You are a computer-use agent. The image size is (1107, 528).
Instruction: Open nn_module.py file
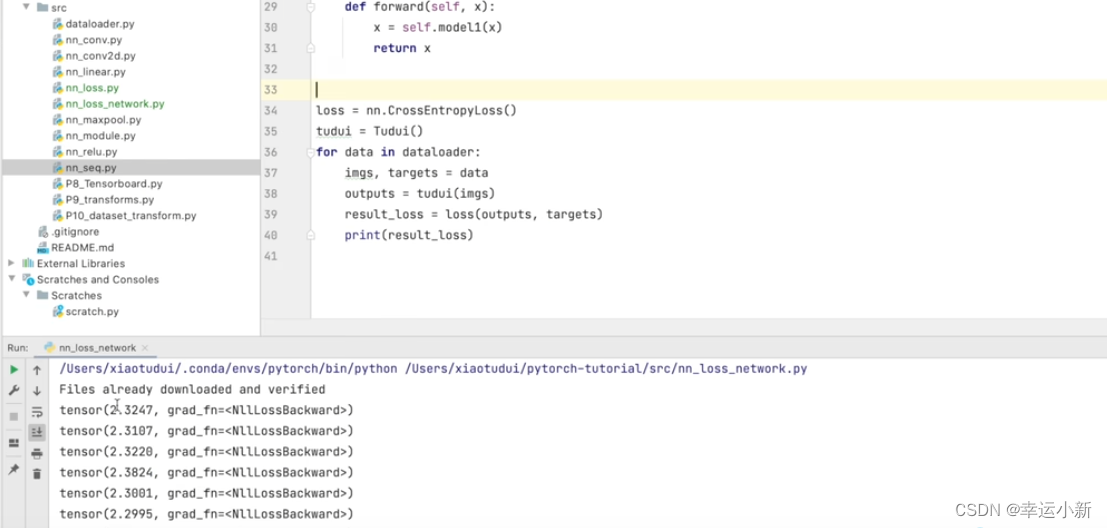tap(100, 136)
